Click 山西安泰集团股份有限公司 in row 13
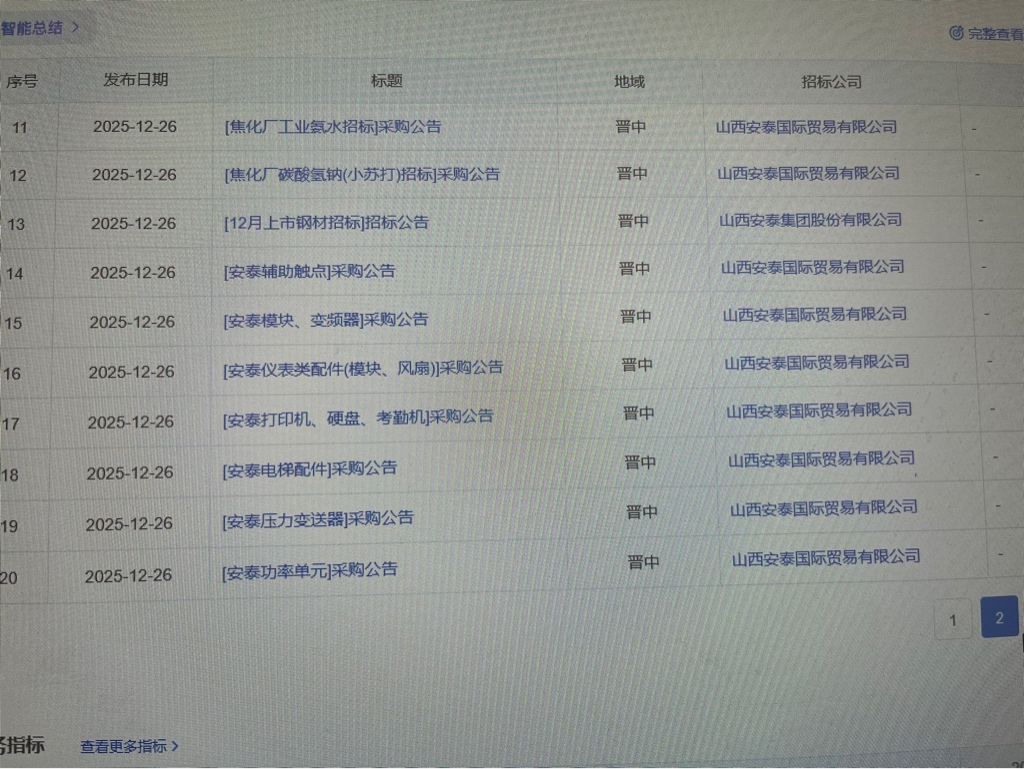This screenshot has width=1024, height=769. [x=810, y=220]
